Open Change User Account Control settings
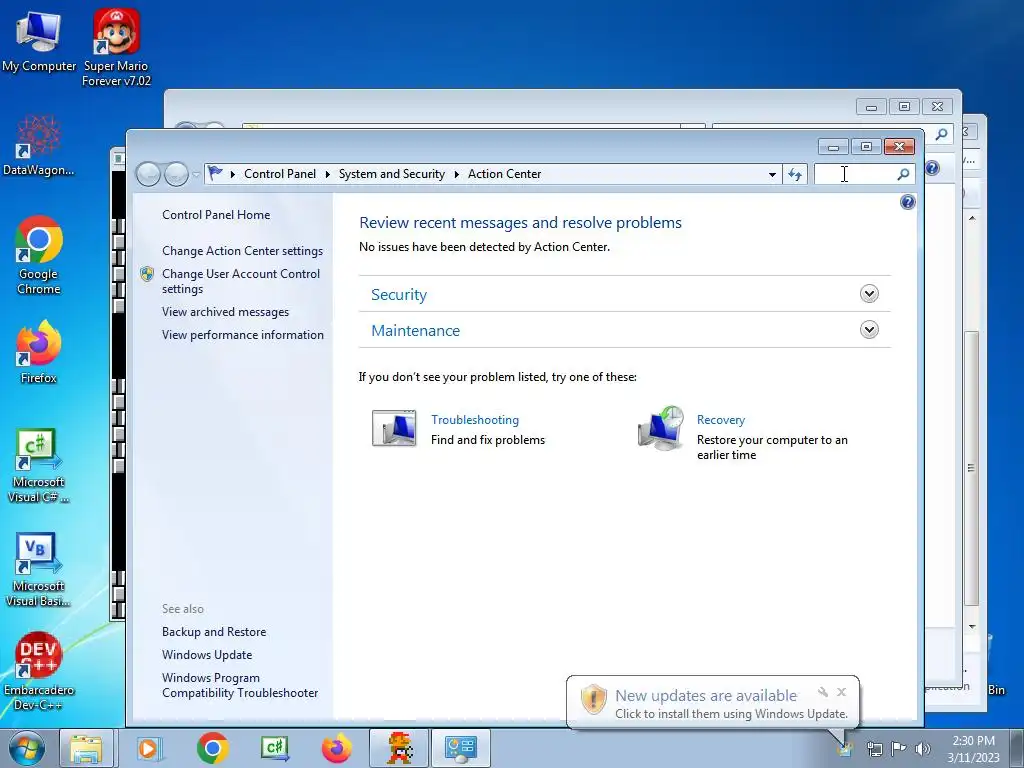 coord(241,281)
